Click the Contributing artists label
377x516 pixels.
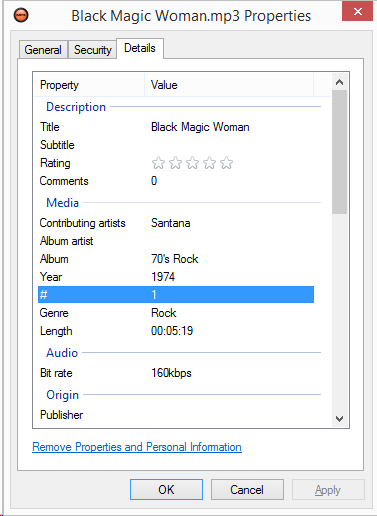tap(82, 223)
